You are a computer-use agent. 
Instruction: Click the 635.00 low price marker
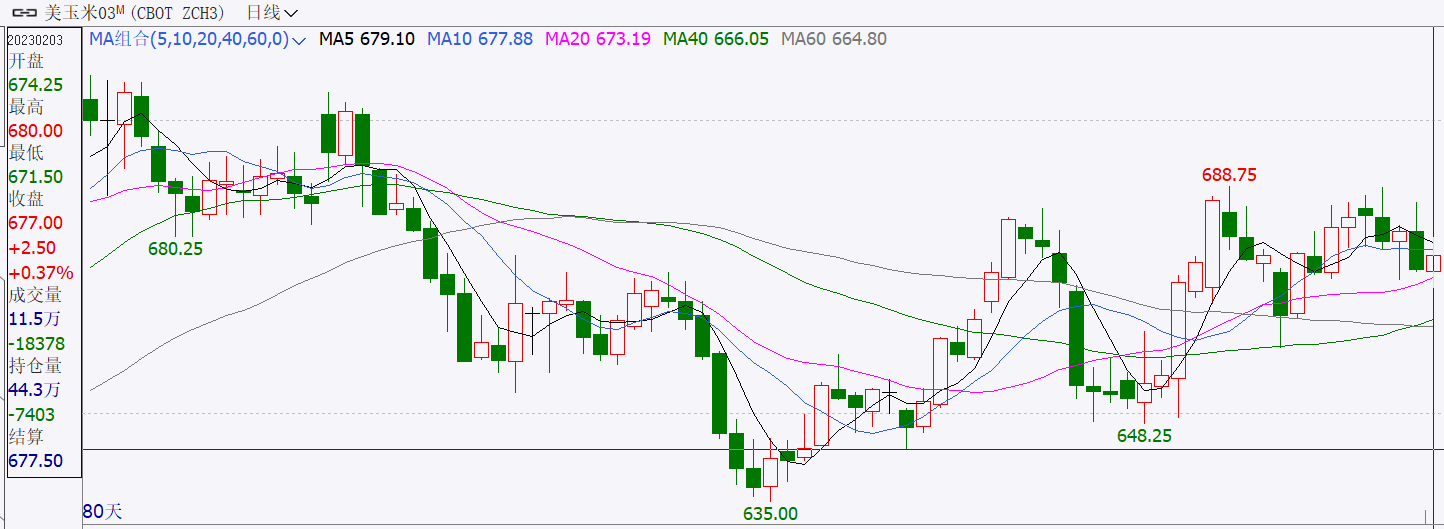point(770,513)
